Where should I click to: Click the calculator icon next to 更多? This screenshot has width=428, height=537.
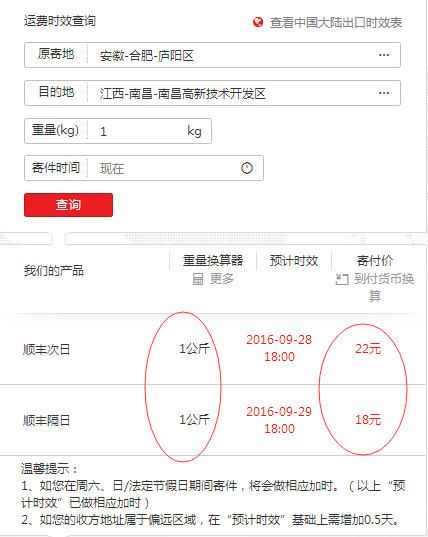tap(198, 279)
